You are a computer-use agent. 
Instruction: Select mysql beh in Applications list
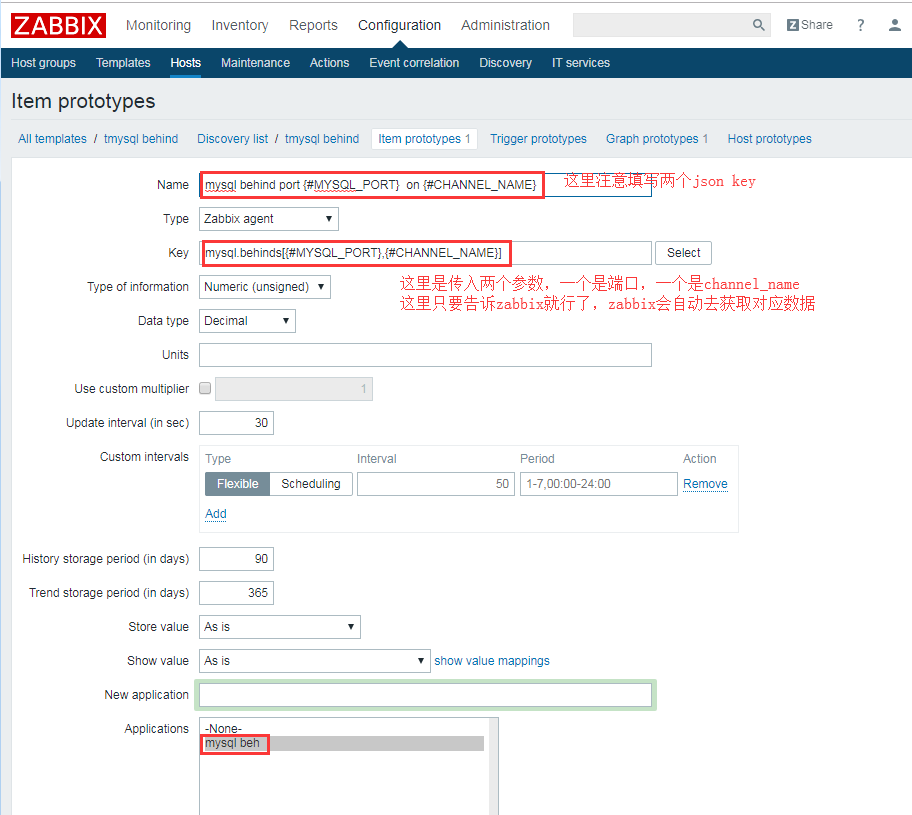[x=232, y=744]
